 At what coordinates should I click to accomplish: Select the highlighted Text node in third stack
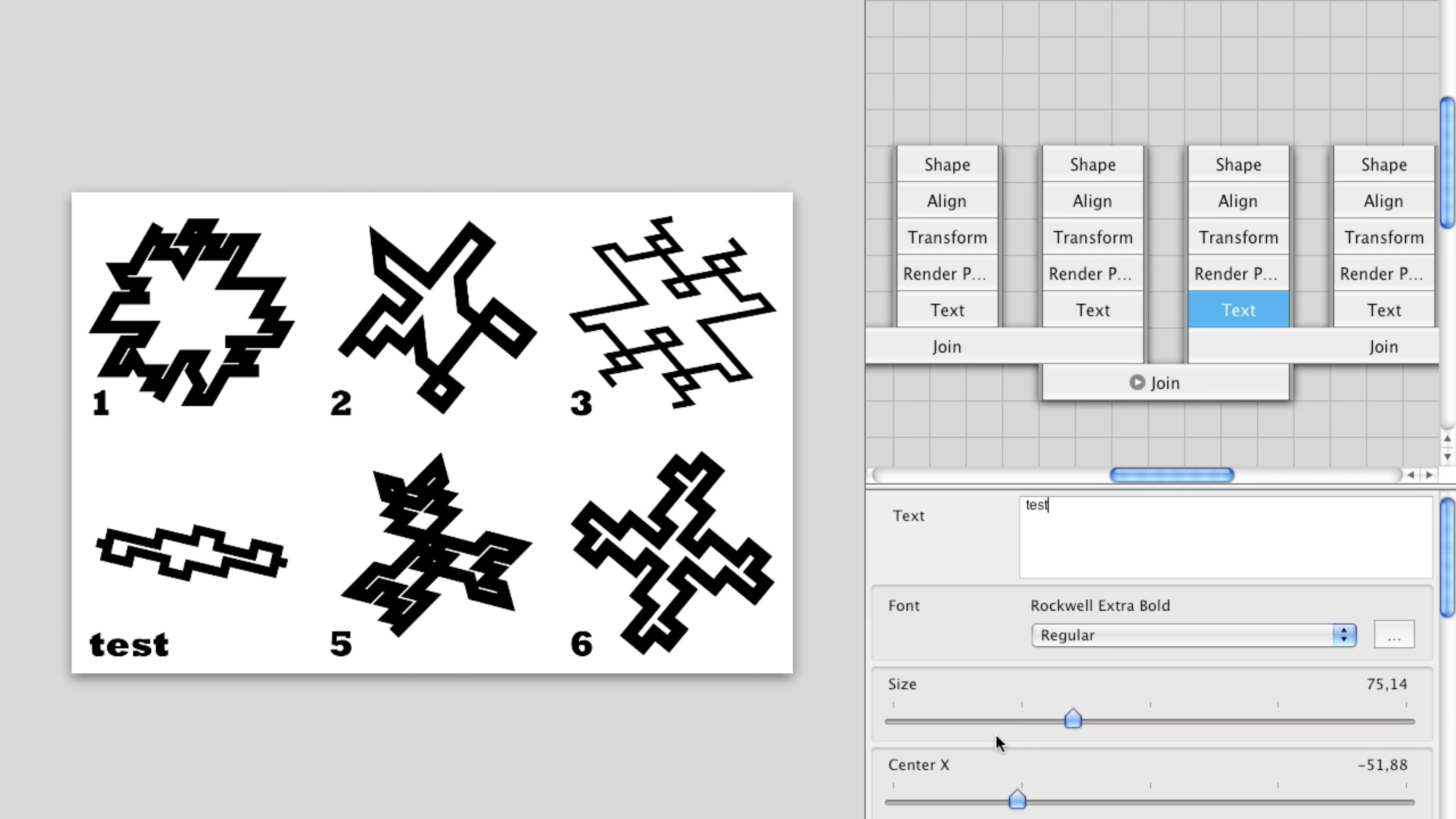(x=1238, y=310)
